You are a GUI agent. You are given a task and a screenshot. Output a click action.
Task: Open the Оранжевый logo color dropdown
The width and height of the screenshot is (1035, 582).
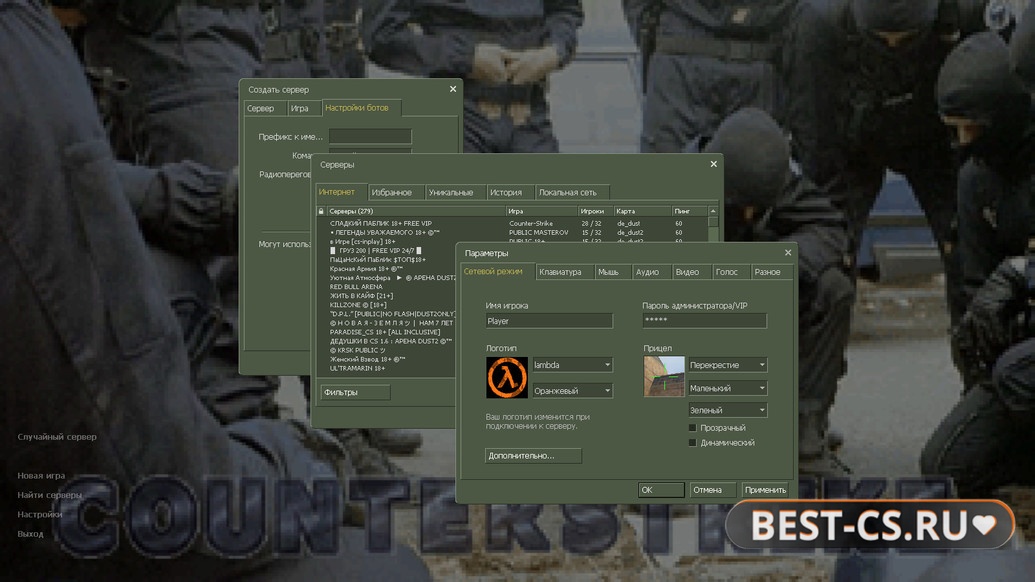pyautogui.click(x=572, y=391)
